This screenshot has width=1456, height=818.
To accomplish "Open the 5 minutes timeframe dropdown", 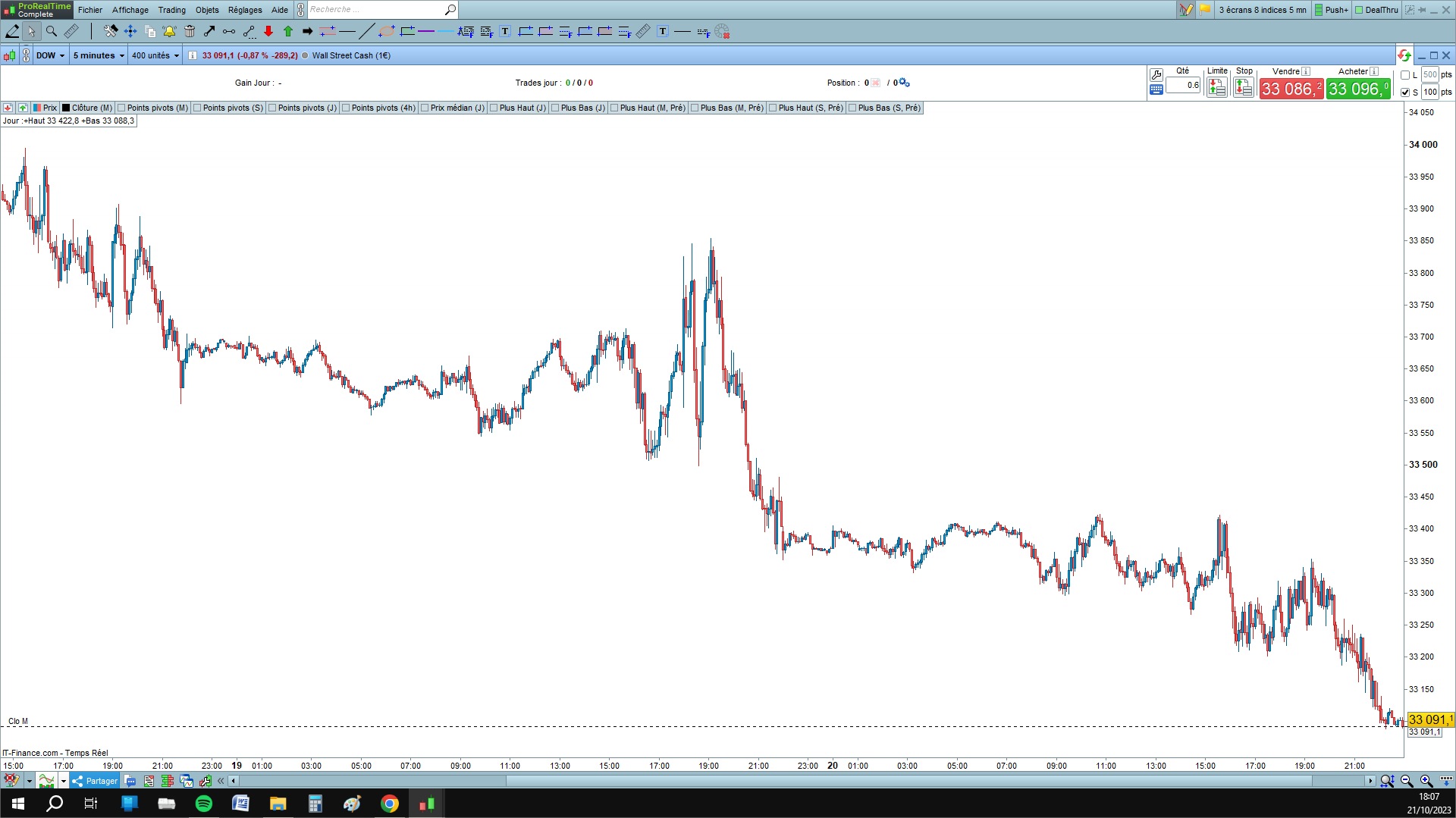I will (x=99, y=55).
